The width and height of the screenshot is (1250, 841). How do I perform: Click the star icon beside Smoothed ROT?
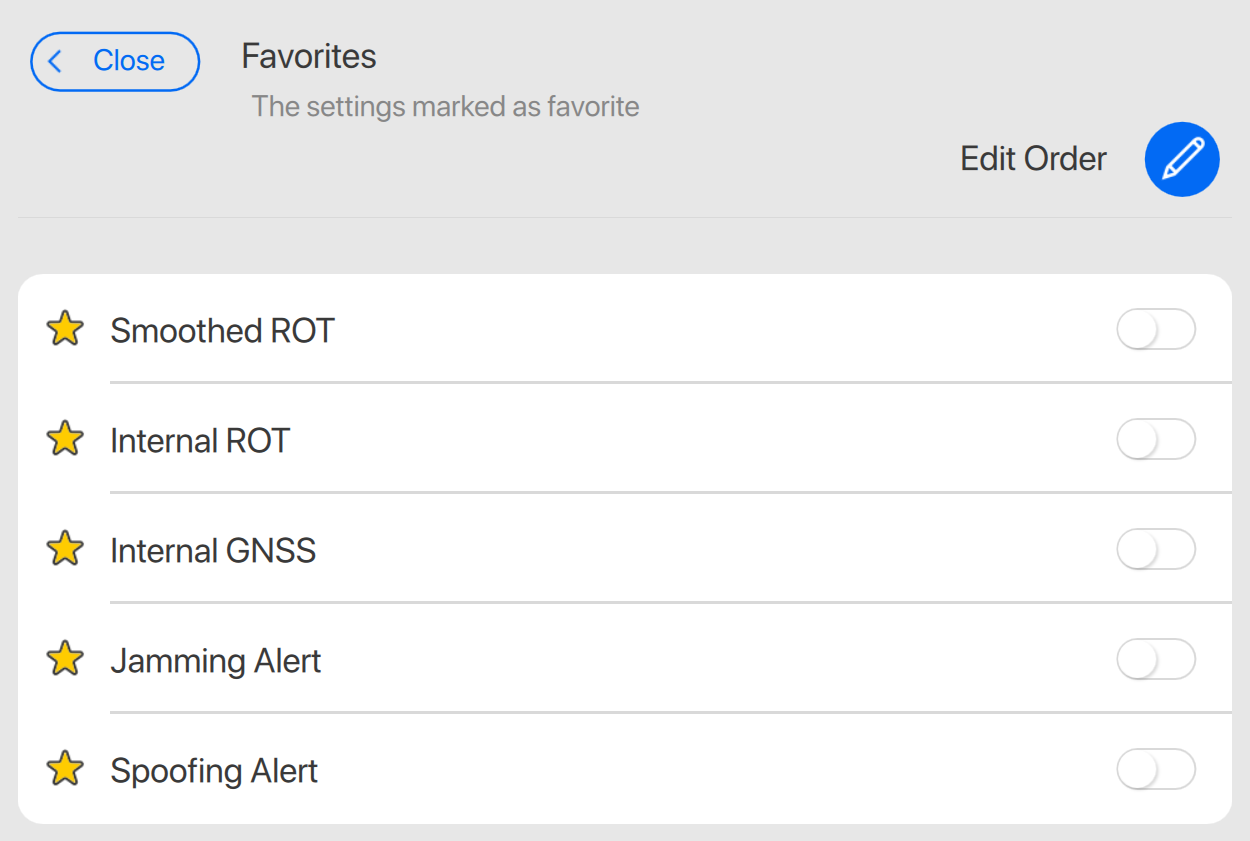point(65,329)
